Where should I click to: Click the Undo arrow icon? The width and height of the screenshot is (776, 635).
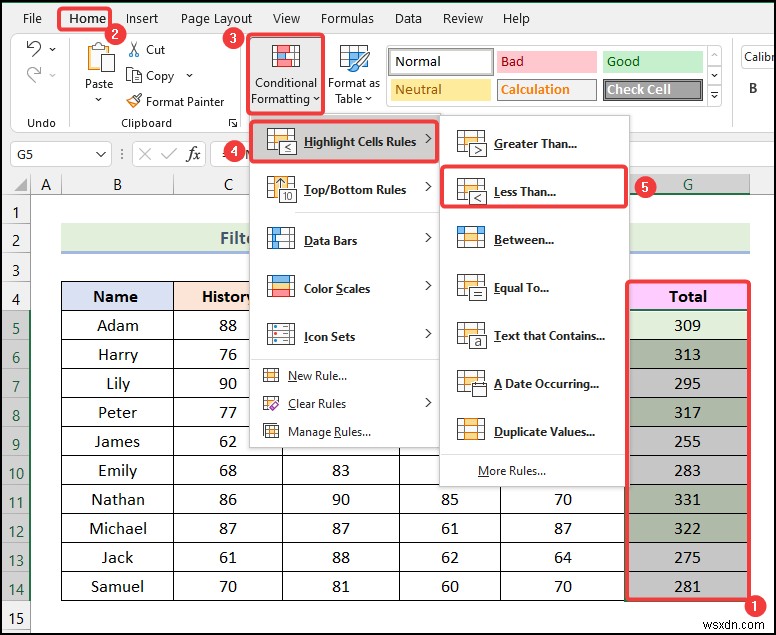click(34, 49)
